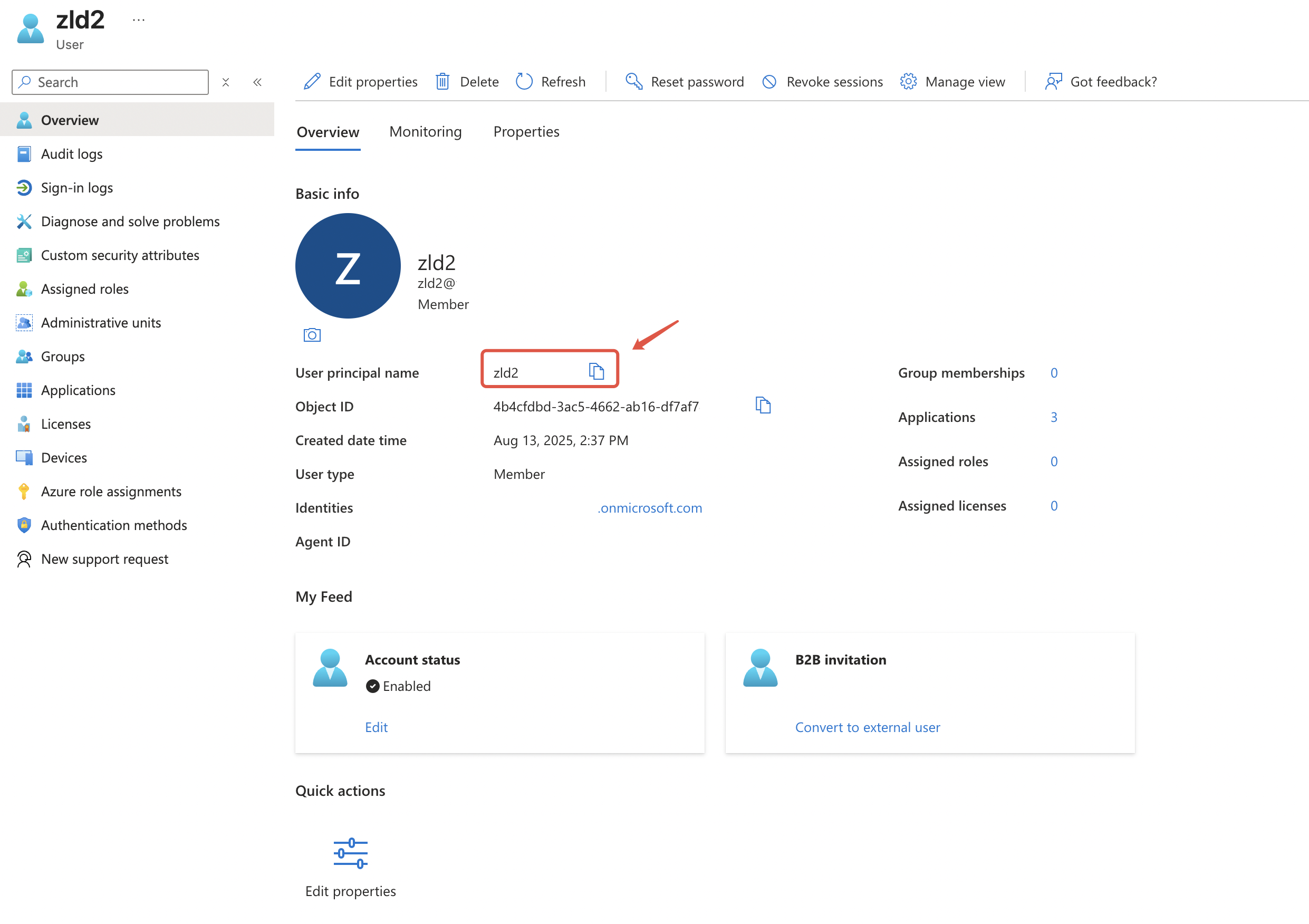Clear the sidebar search box
Image resolution: width=1309 pixels, height=924 pixels.
click(x=226, y=82)
